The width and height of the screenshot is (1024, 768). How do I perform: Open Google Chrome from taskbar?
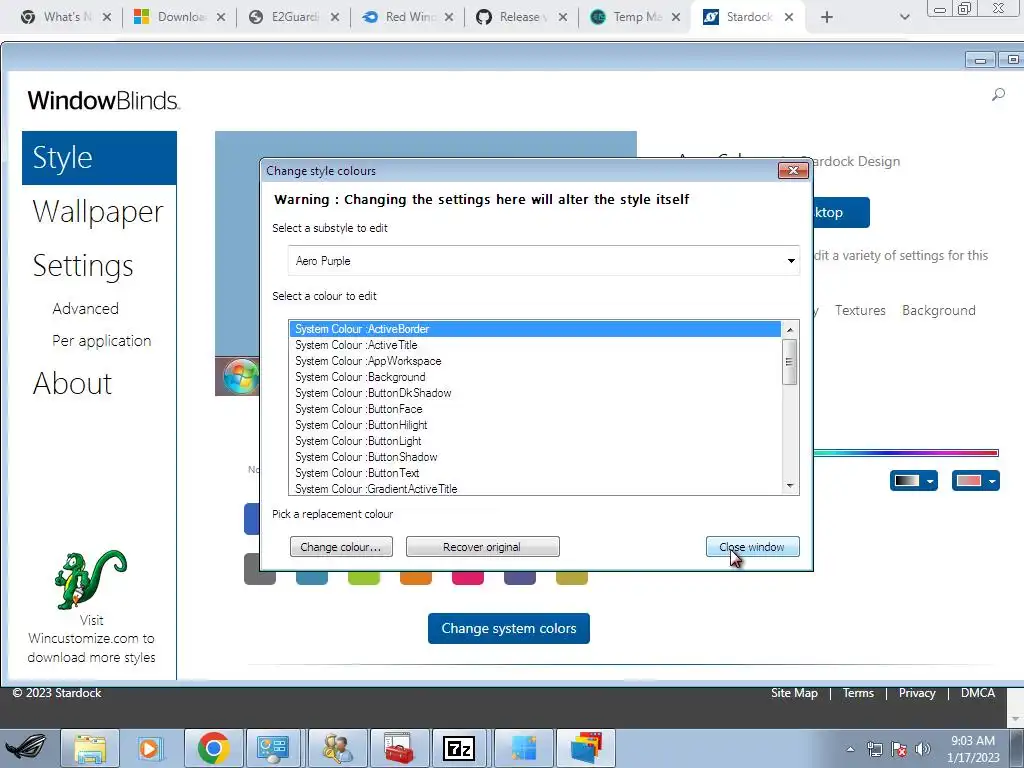point(213,748)
